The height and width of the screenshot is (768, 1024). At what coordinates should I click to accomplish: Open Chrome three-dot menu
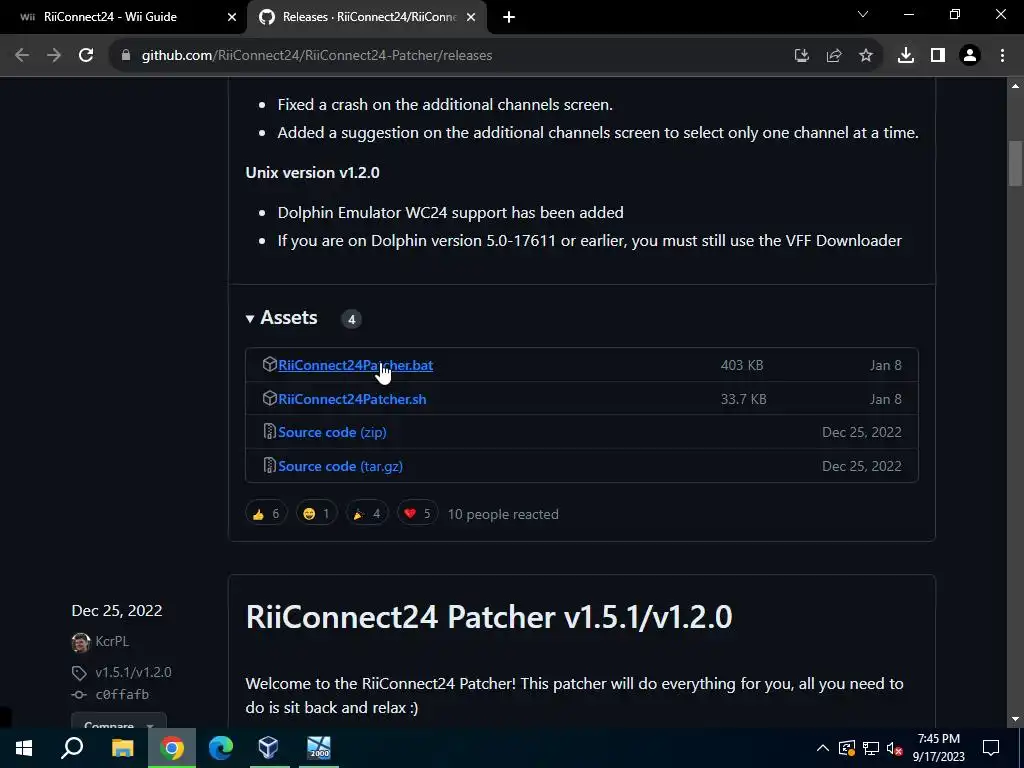1002,56
